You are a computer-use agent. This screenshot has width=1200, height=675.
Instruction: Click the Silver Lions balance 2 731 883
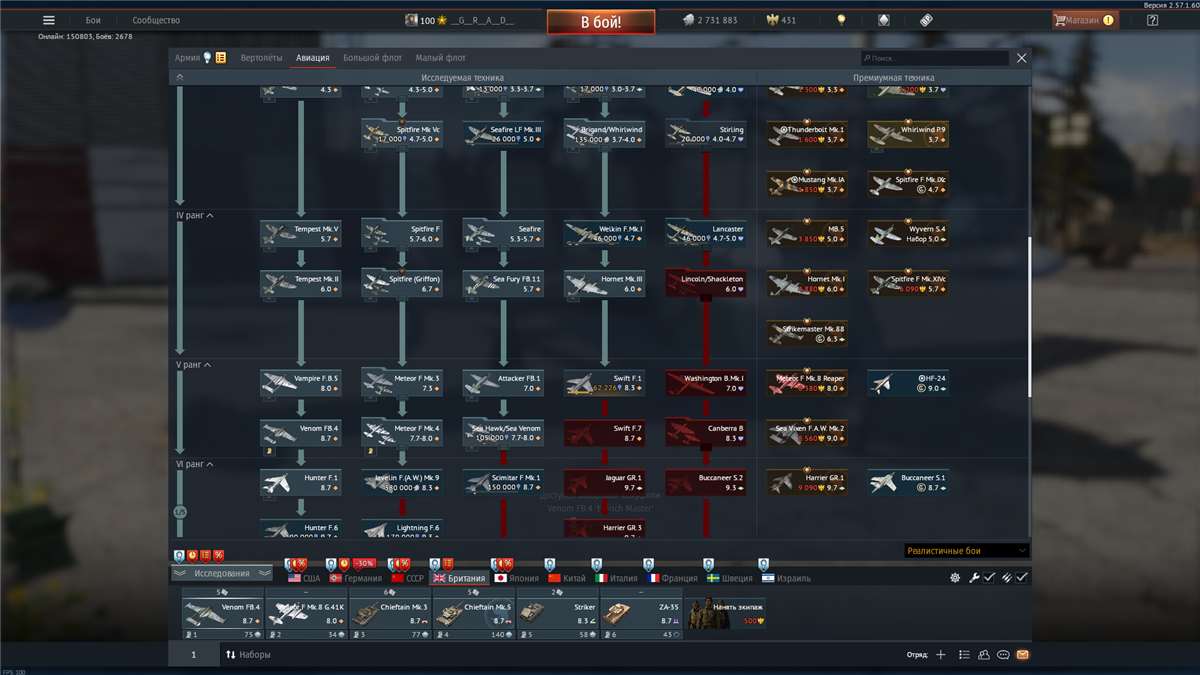coord(710,20)
